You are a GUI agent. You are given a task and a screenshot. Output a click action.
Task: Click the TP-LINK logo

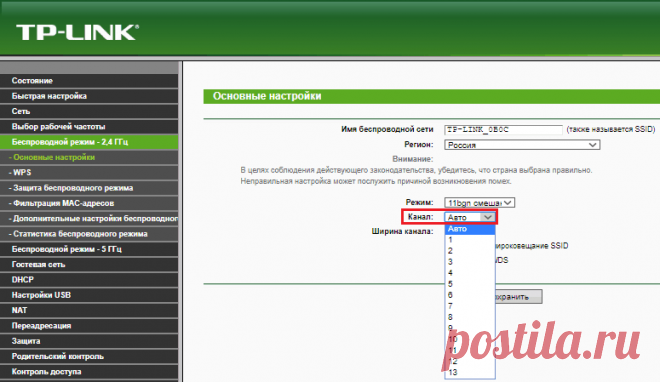[x=77, y=32]
